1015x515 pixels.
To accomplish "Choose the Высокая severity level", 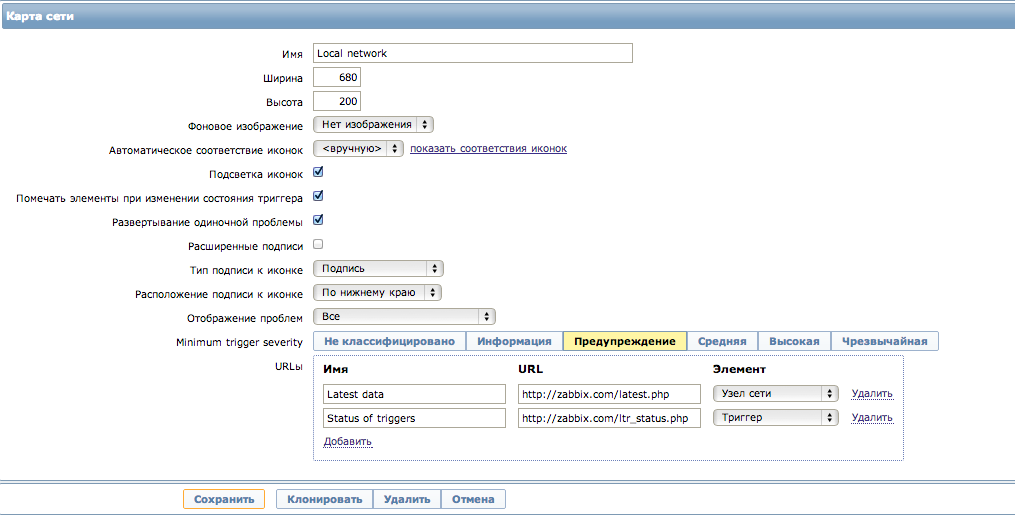I will 794,341.
